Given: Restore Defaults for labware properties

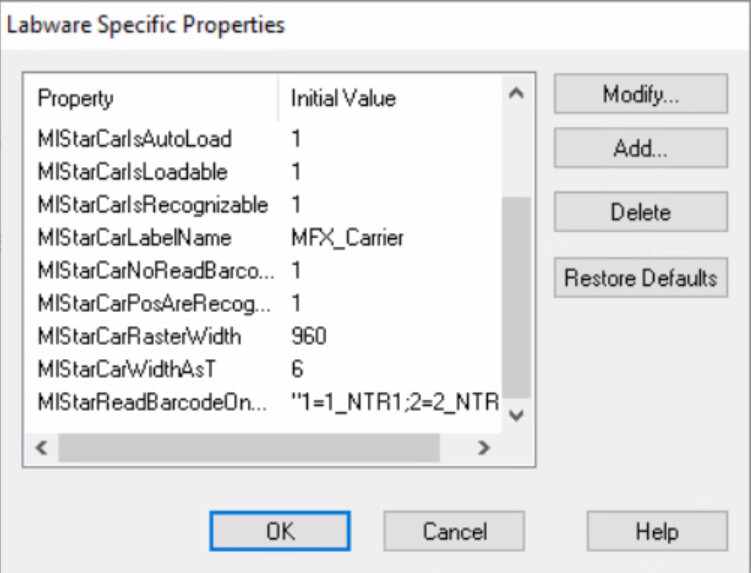Looking at the screenshot, I should point(641,278).
